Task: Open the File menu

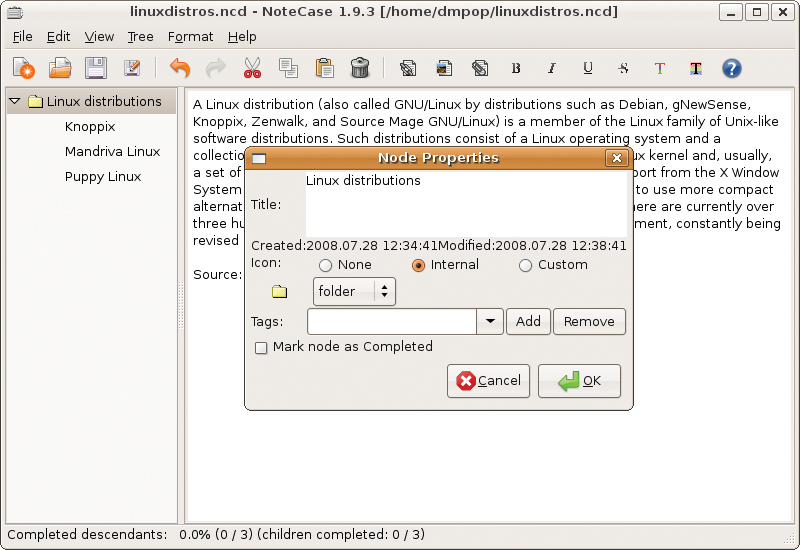Action: [x=22, y=37]
